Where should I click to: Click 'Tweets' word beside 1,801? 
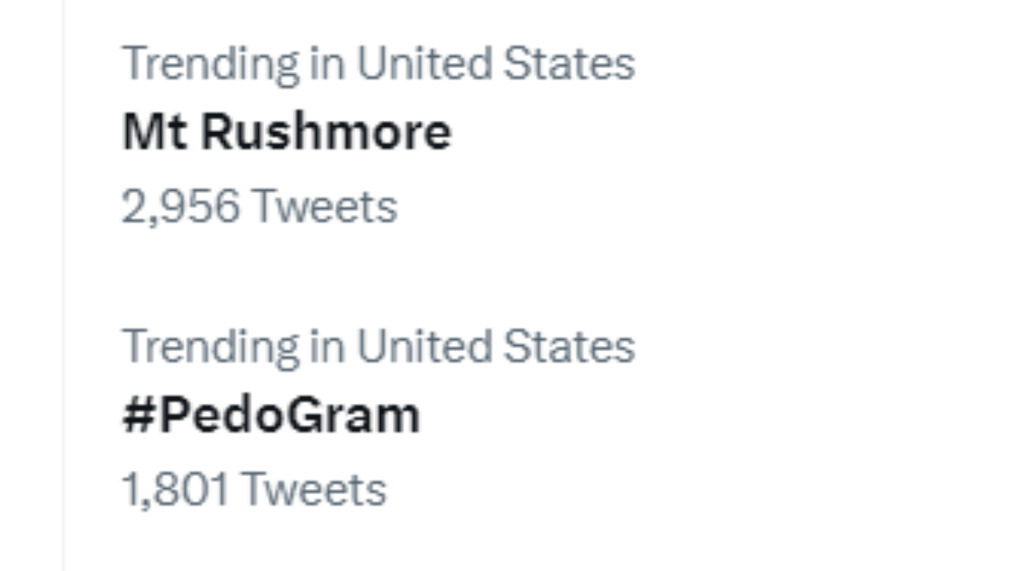pos(314,489)
